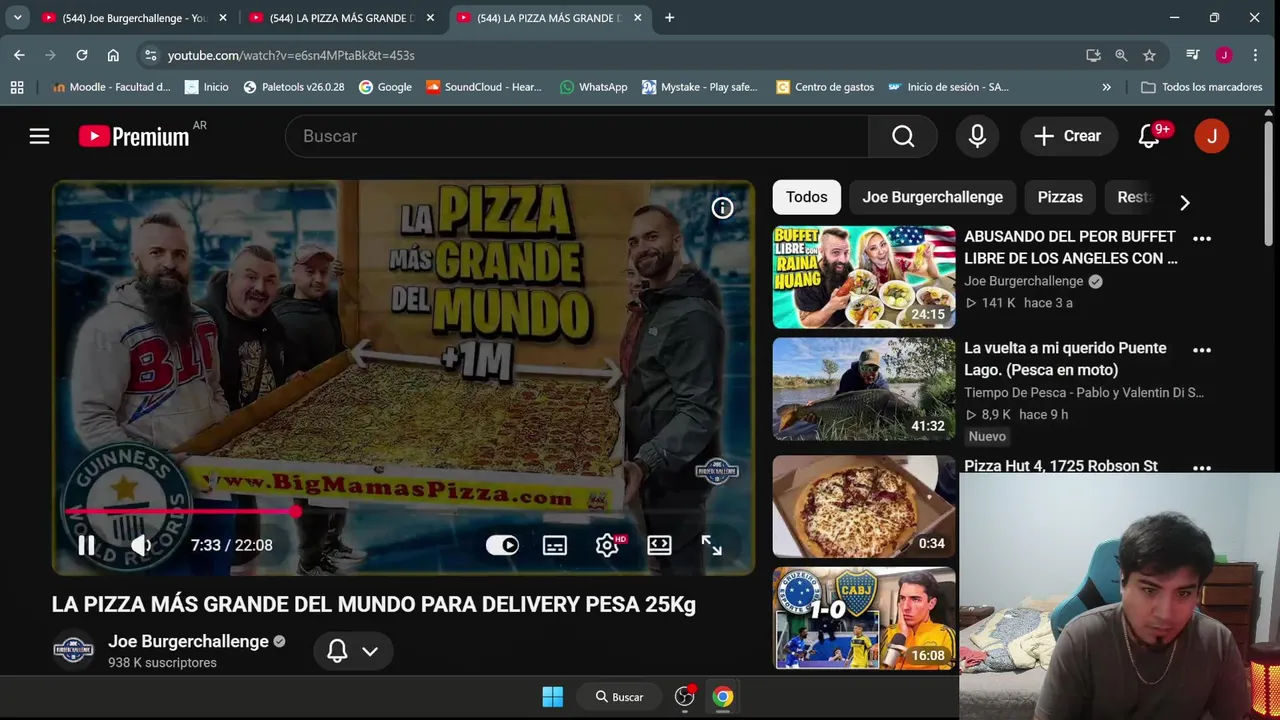Open options for ABUSANDO DEL PEOR BUFFET video
This screenshot has height=720, width=1280.
1202,238
